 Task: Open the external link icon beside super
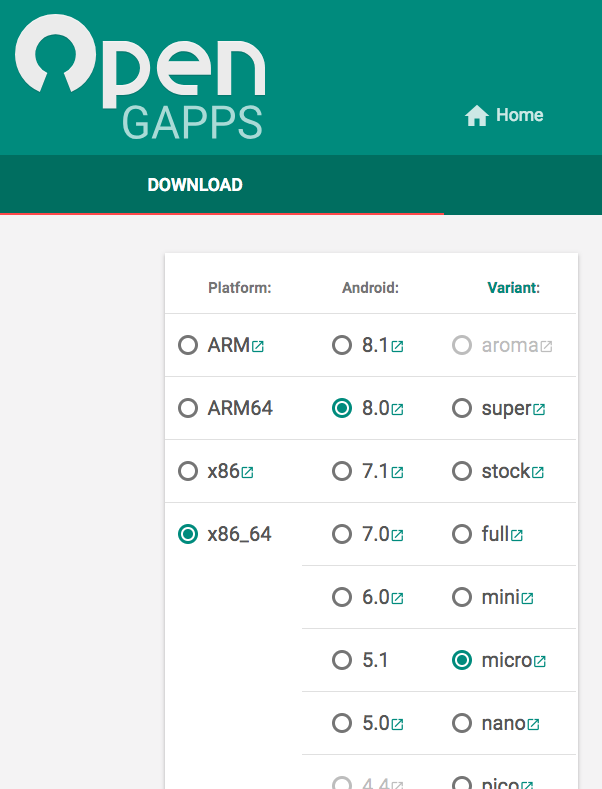[539, 410]
